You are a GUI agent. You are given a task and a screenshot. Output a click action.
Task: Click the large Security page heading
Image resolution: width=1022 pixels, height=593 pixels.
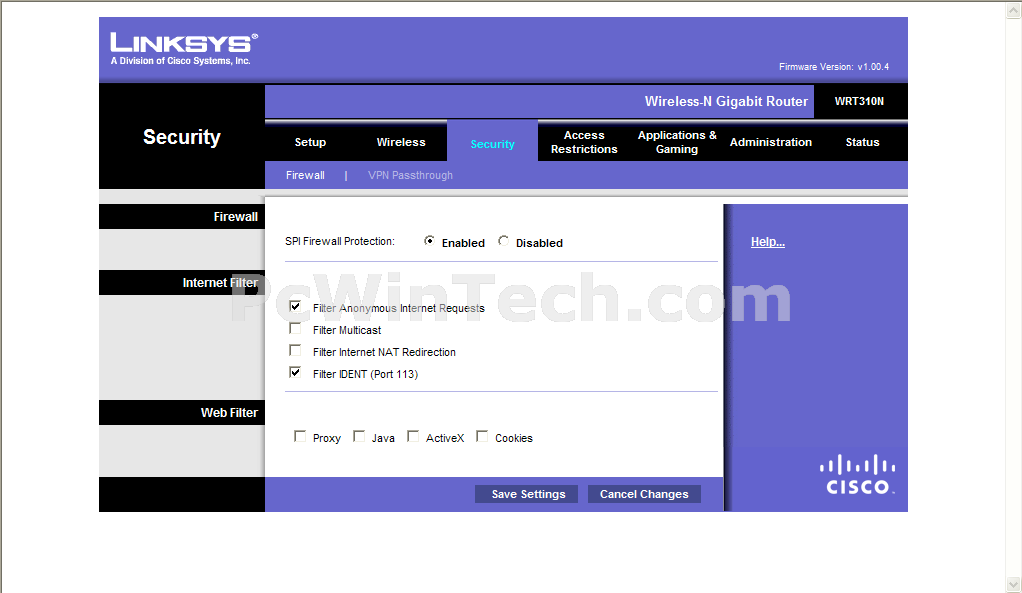point(182,137)
